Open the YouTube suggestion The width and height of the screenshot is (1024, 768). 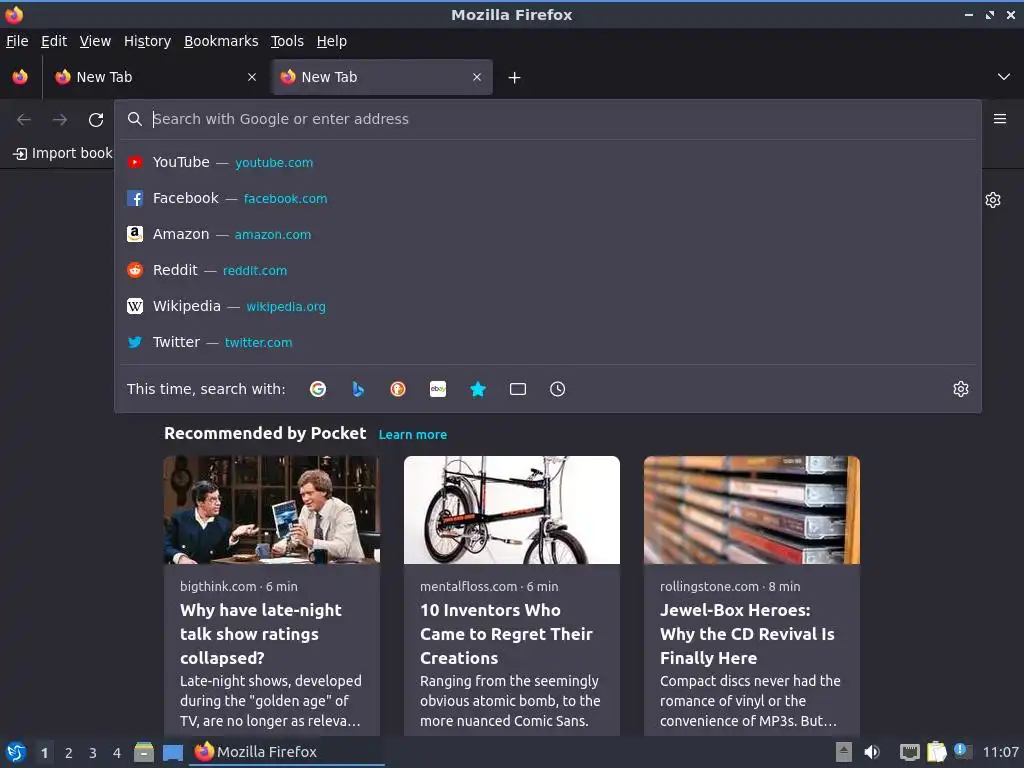point(547,163)
